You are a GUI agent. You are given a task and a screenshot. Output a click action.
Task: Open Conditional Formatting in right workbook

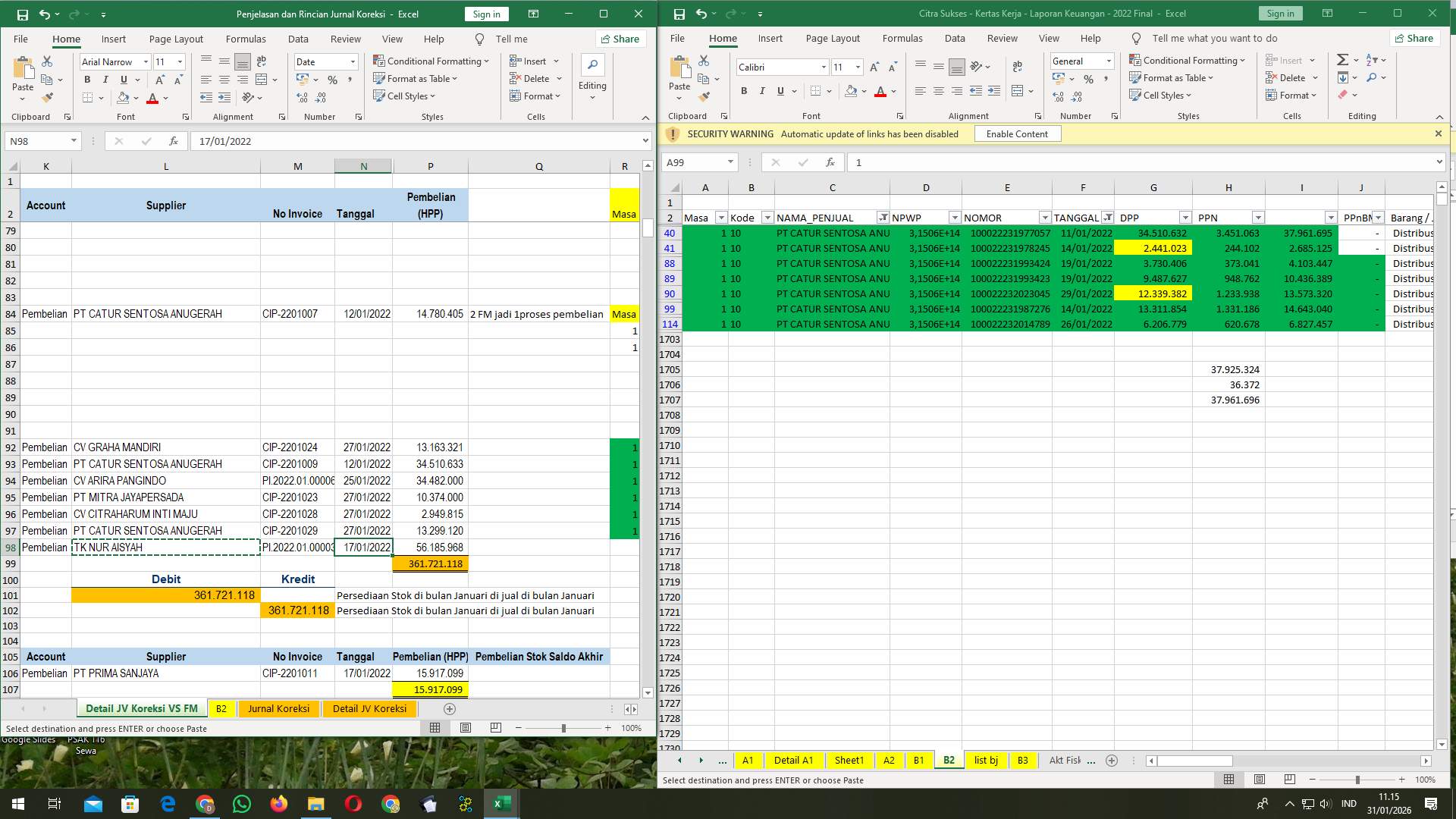[1188, 60]
